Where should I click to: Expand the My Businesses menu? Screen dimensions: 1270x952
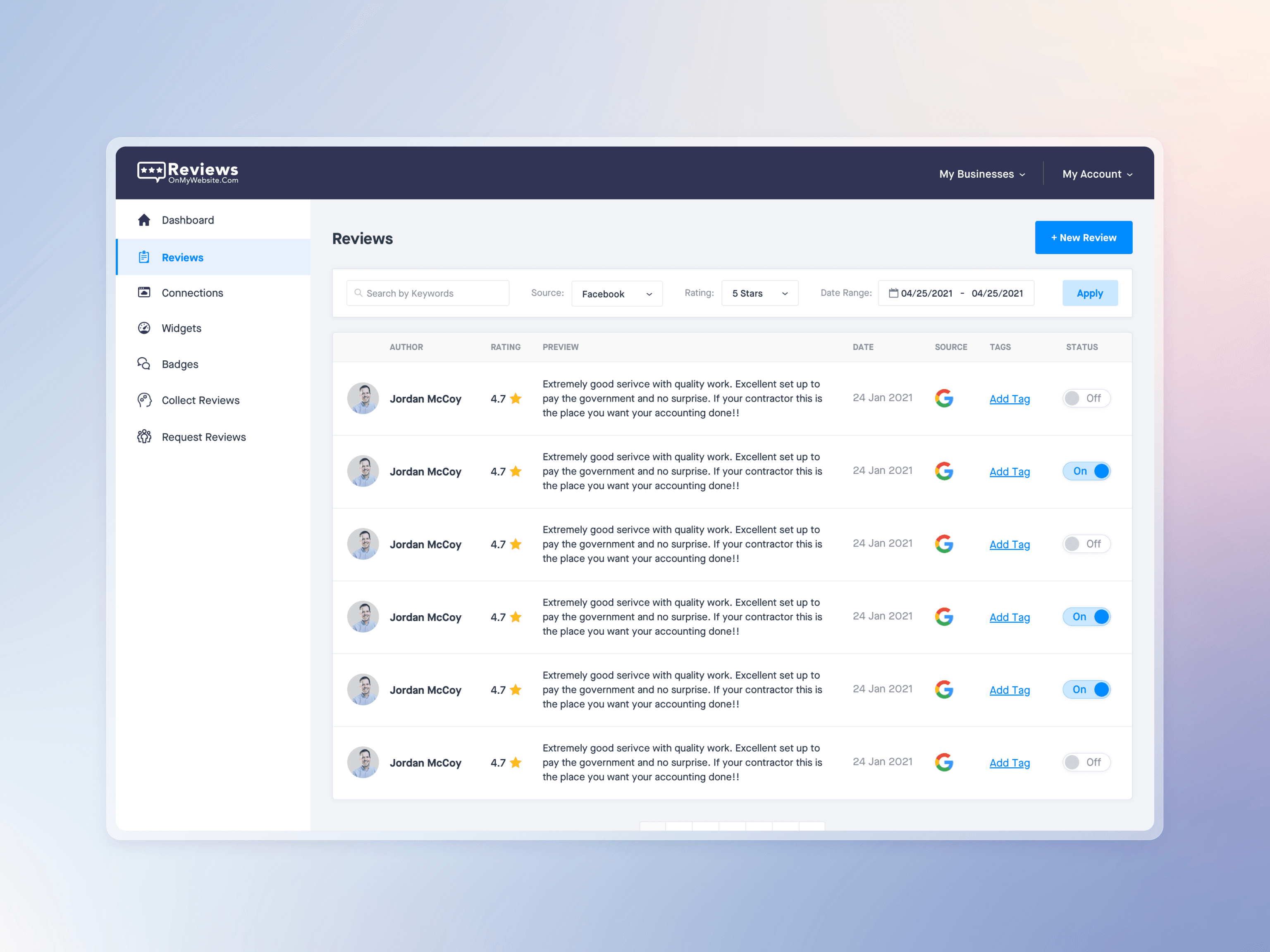point(982,174)
